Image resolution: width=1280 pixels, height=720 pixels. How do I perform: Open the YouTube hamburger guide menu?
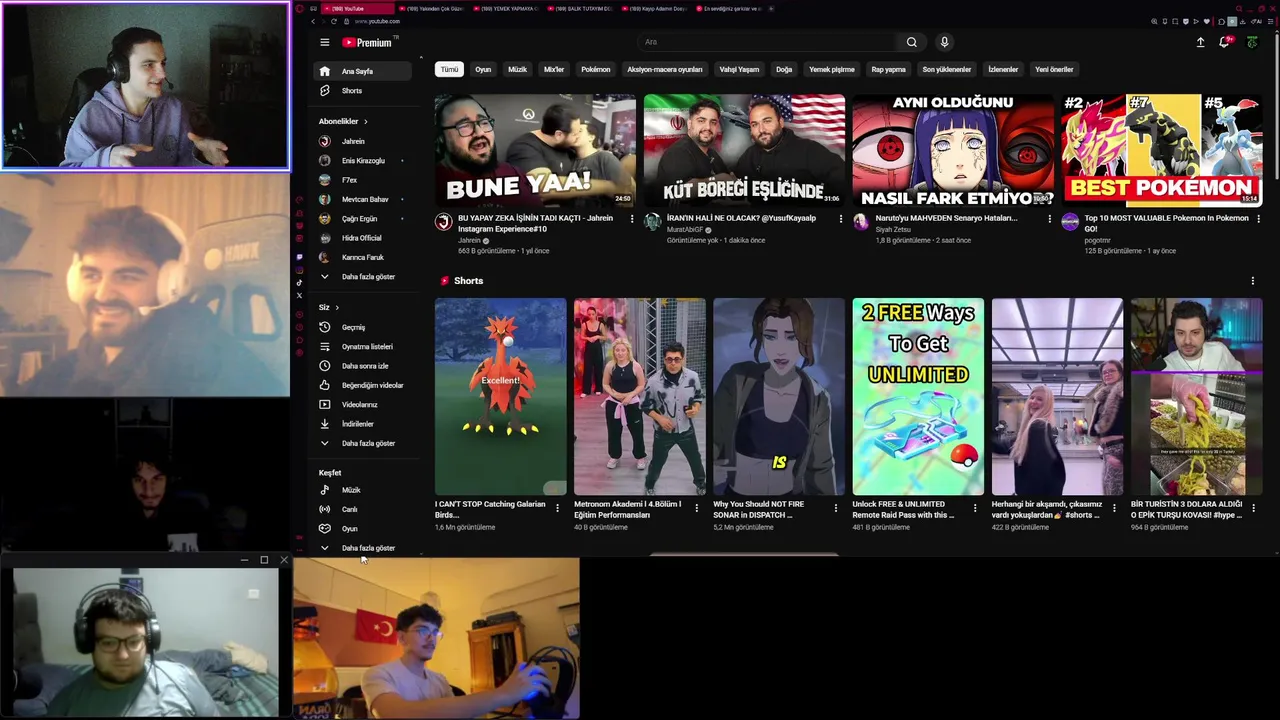(324, 42)
